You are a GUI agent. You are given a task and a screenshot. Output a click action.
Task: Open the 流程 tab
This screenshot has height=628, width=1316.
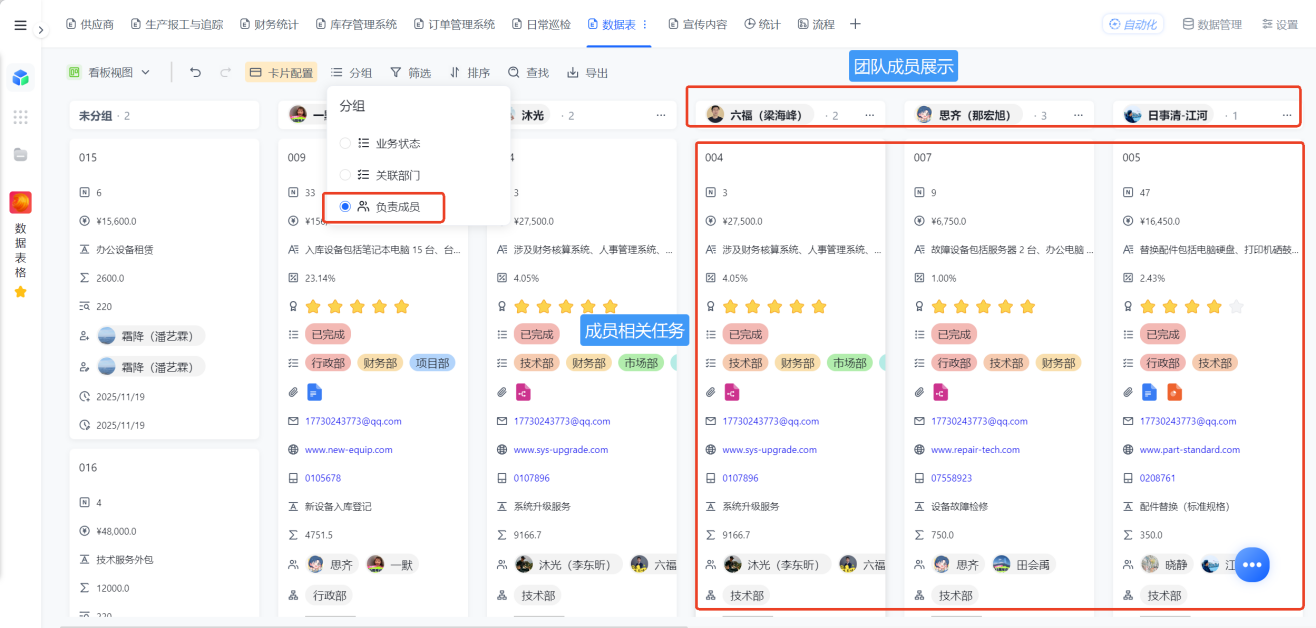pos(816,24)
